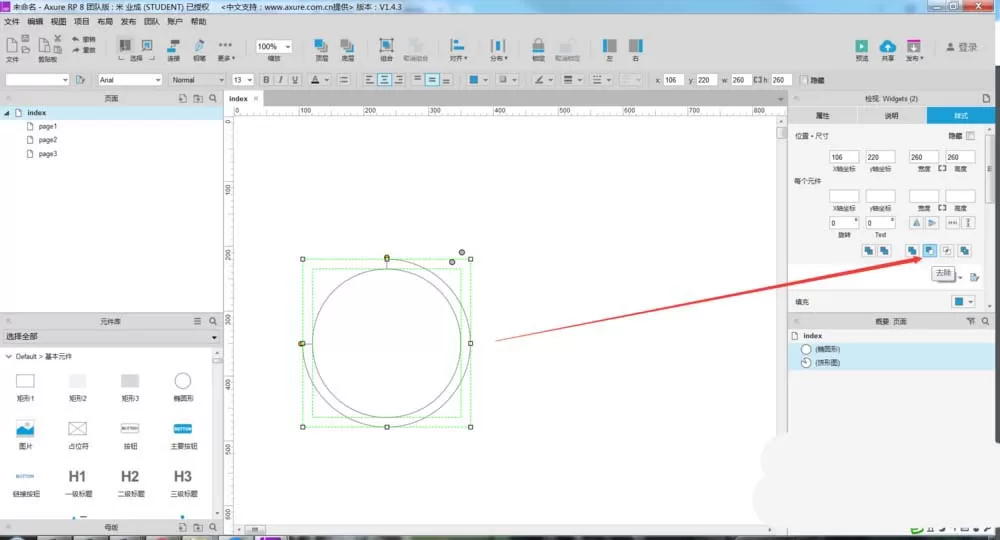Open the Arial font family dropdown

point(130,80)
